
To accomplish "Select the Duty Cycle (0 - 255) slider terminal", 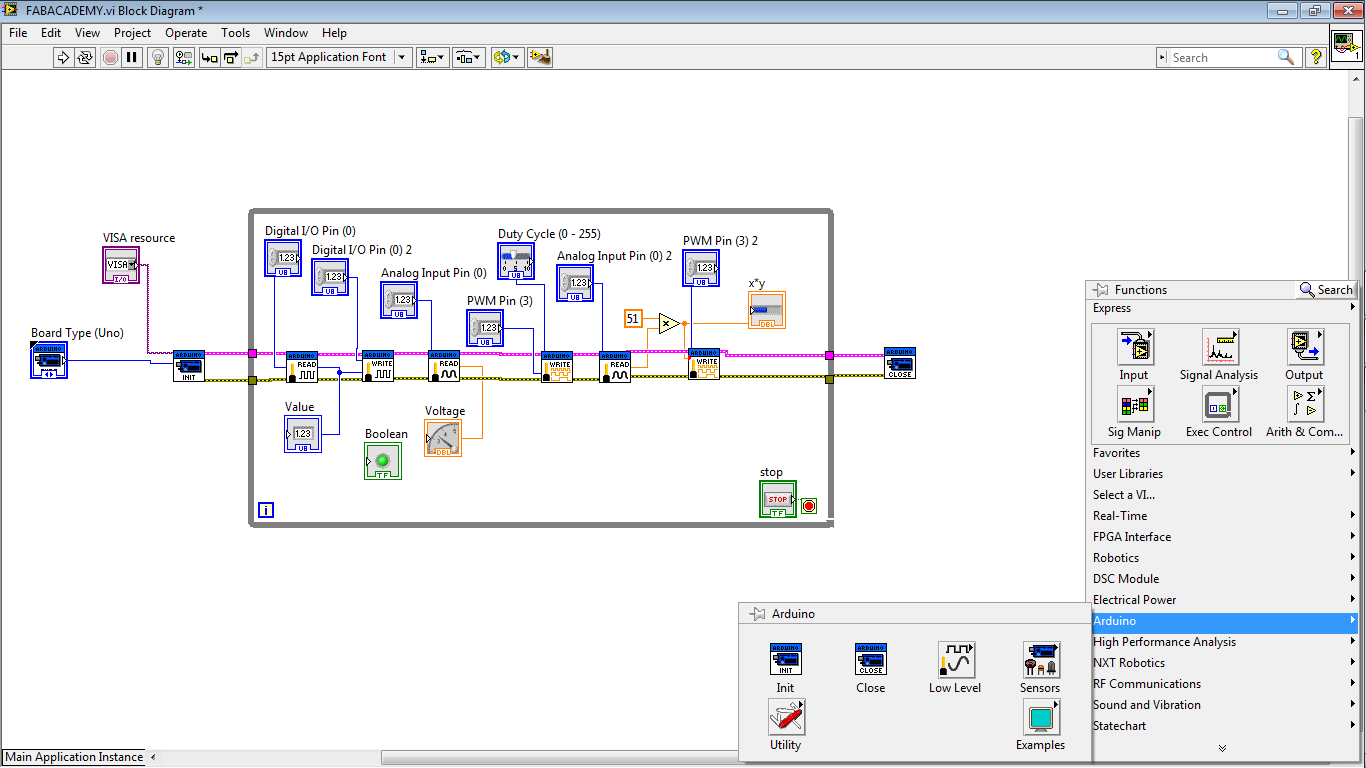I will click(x=516, y=261).
